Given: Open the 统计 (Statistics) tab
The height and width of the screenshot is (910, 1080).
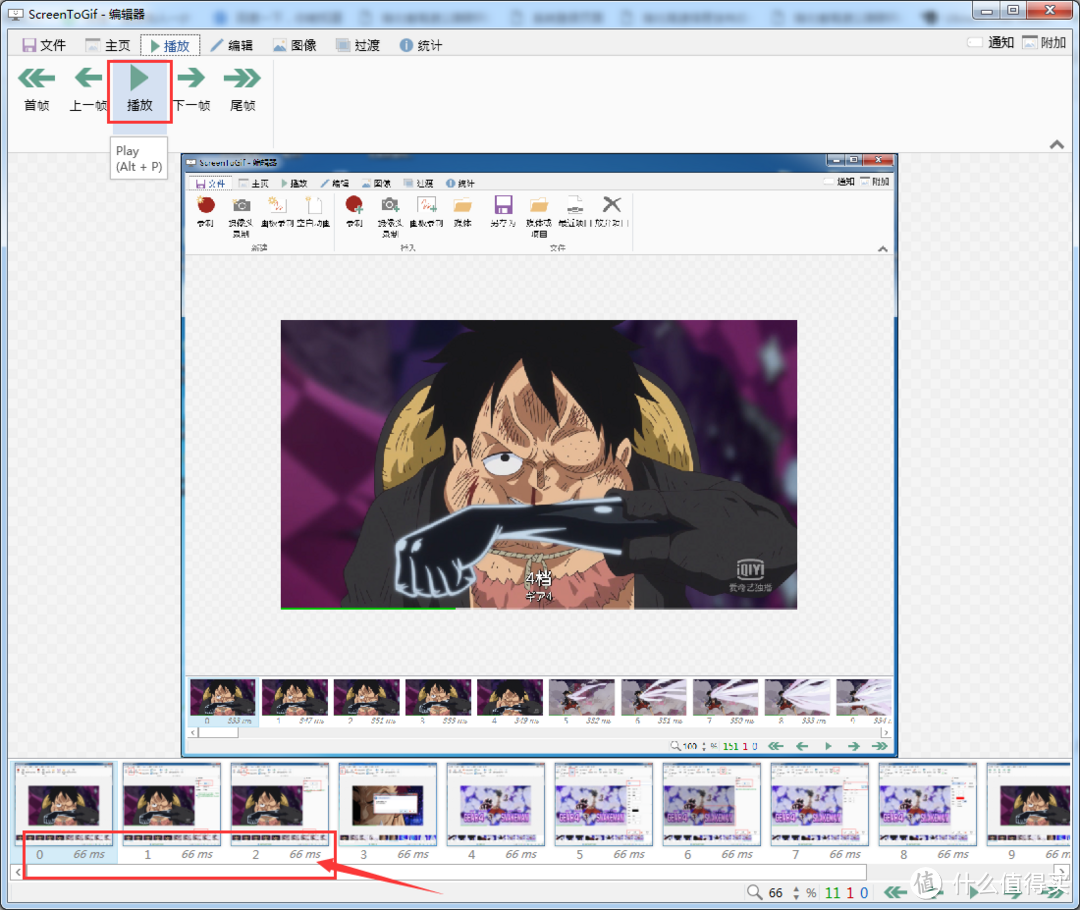Looking at the screenshot, I should click(x=421, y=45).
